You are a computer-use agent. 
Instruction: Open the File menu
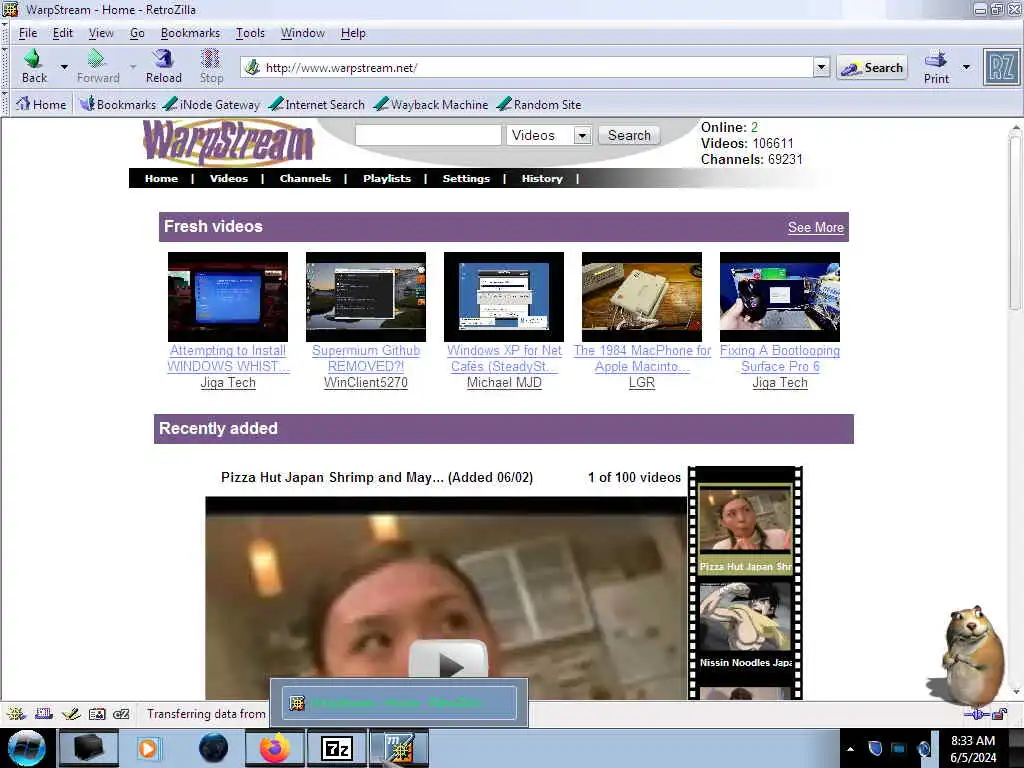[27, 33]
